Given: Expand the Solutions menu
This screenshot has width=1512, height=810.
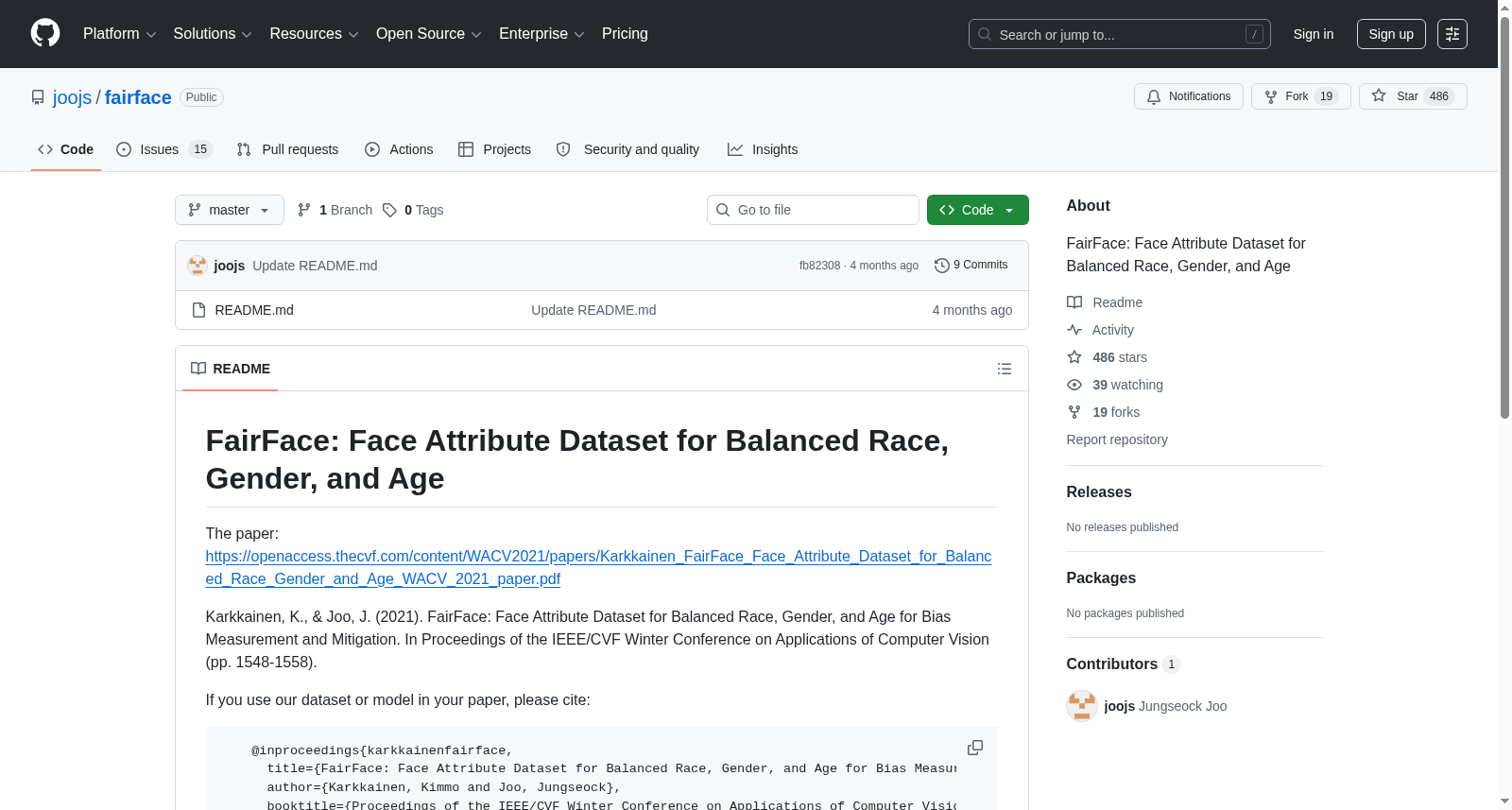Looking at the screenshot, I should [x=213, y=34].
